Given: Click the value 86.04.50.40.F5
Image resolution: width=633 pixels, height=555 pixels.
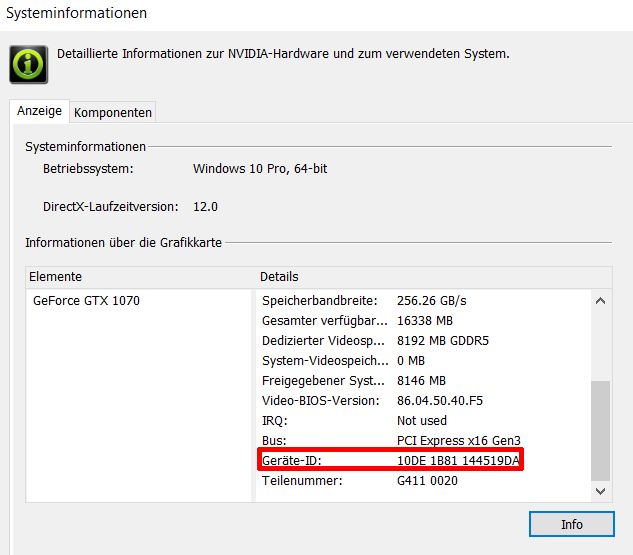Looking at the screenshot, I should pyautogui.click(x=440, y=401).
